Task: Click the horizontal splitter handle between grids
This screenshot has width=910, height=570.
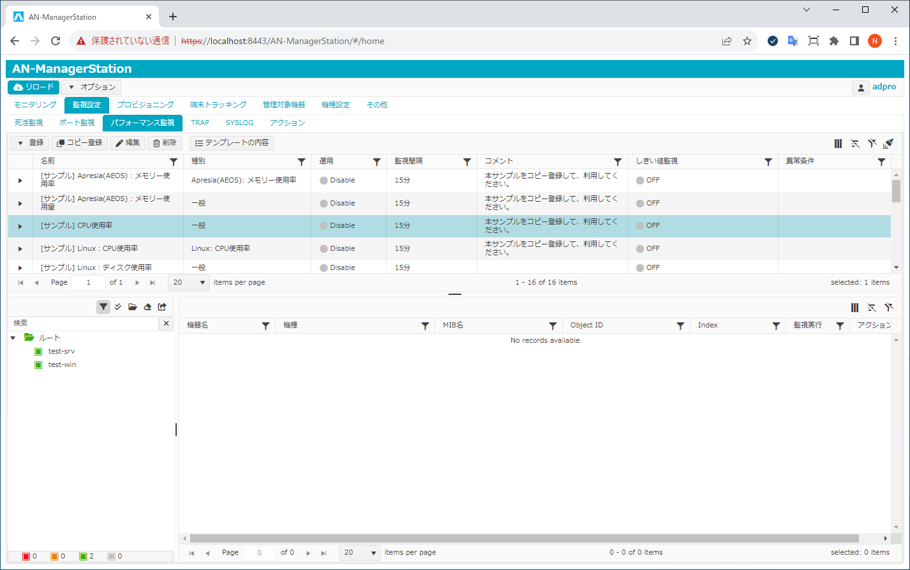Action: [x=455, y=294]
